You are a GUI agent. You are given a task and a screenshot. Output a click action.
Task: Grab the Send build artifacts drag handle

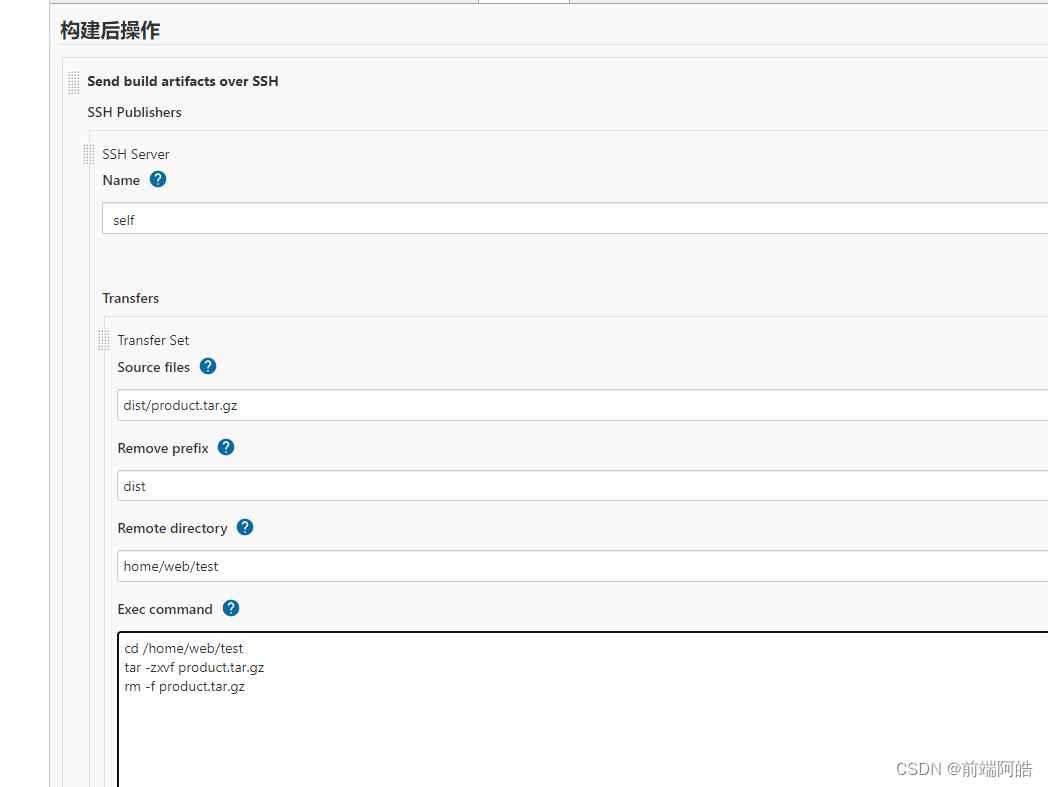click(x=74, y=82)
